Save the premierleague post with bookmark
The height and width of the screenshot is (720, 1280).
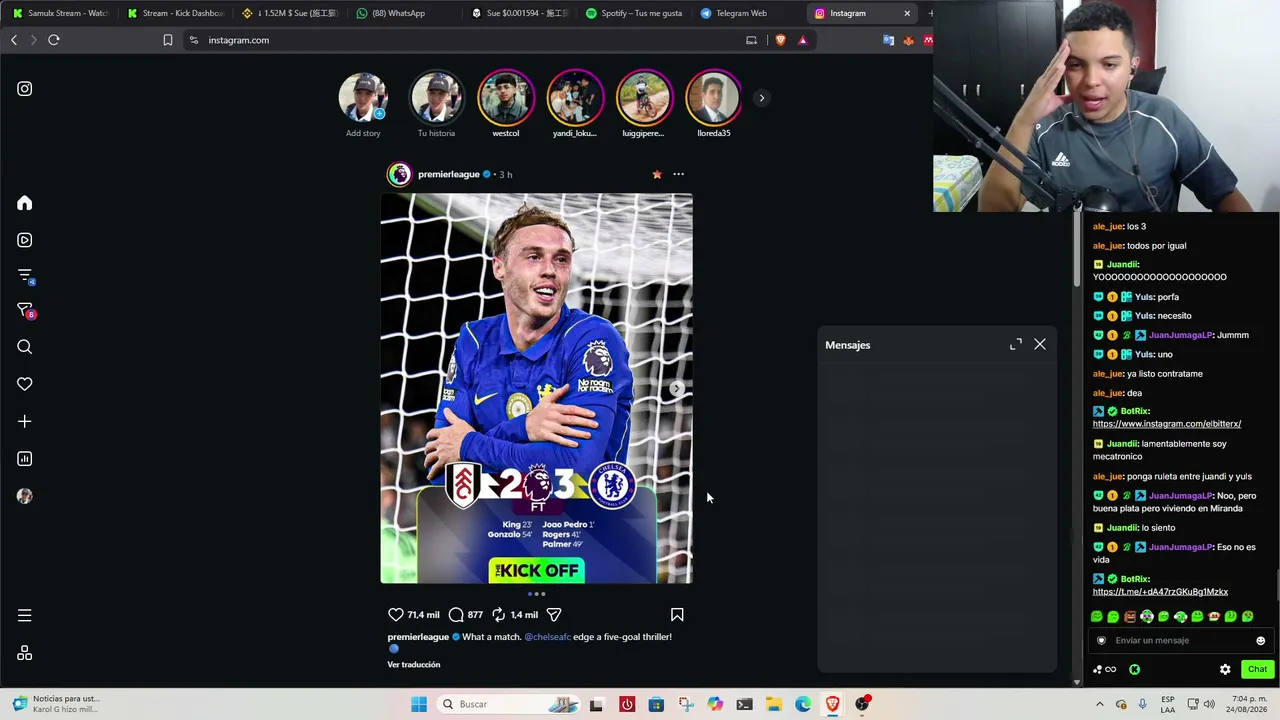[x=677, y=615]
